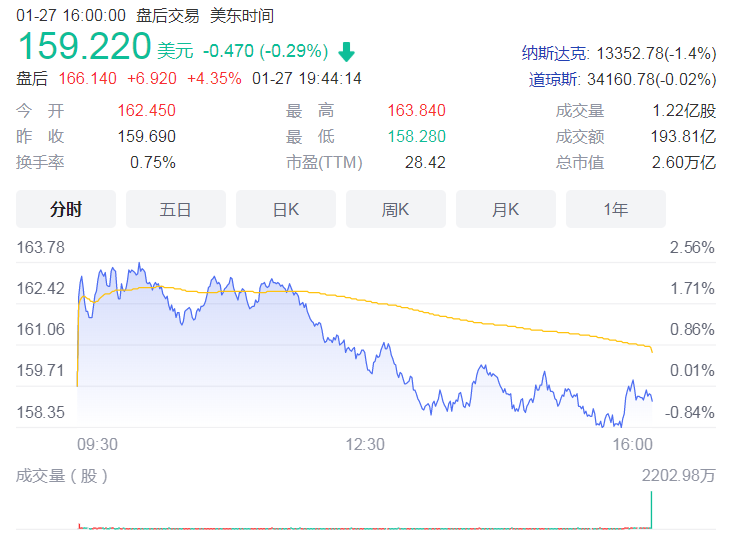The height and width of the screenshot is (545, 735).
Task: Open the 周K weekly candlestick tab
Action: point(396,209)
